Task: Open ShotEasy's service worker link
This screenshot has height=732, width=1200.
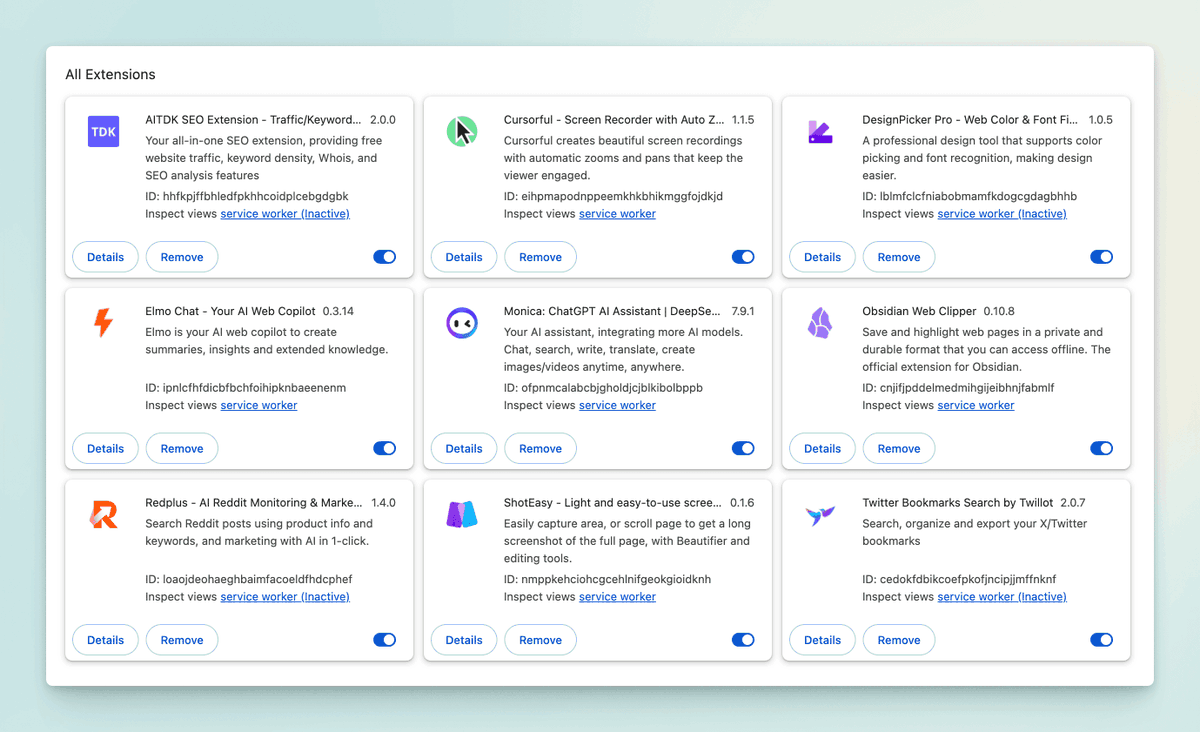Action: (x=617, y=597)
